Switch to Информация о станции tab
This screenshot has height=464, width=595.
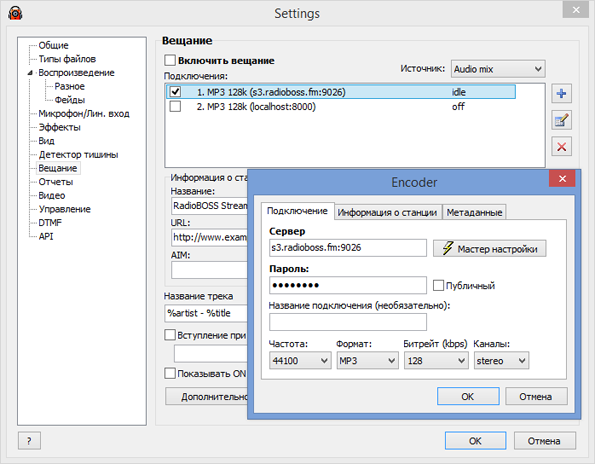pyautogui.click(x=387, y=212)
